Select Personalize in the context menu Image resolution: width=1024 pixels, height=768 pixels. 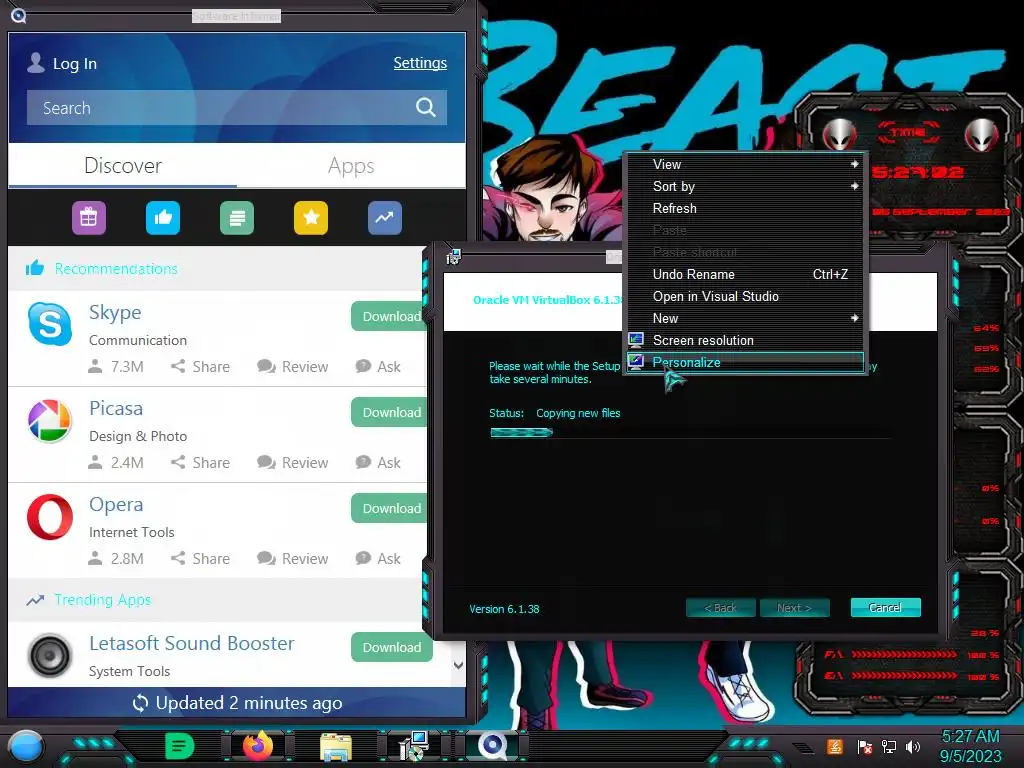[x=746, y=362]
